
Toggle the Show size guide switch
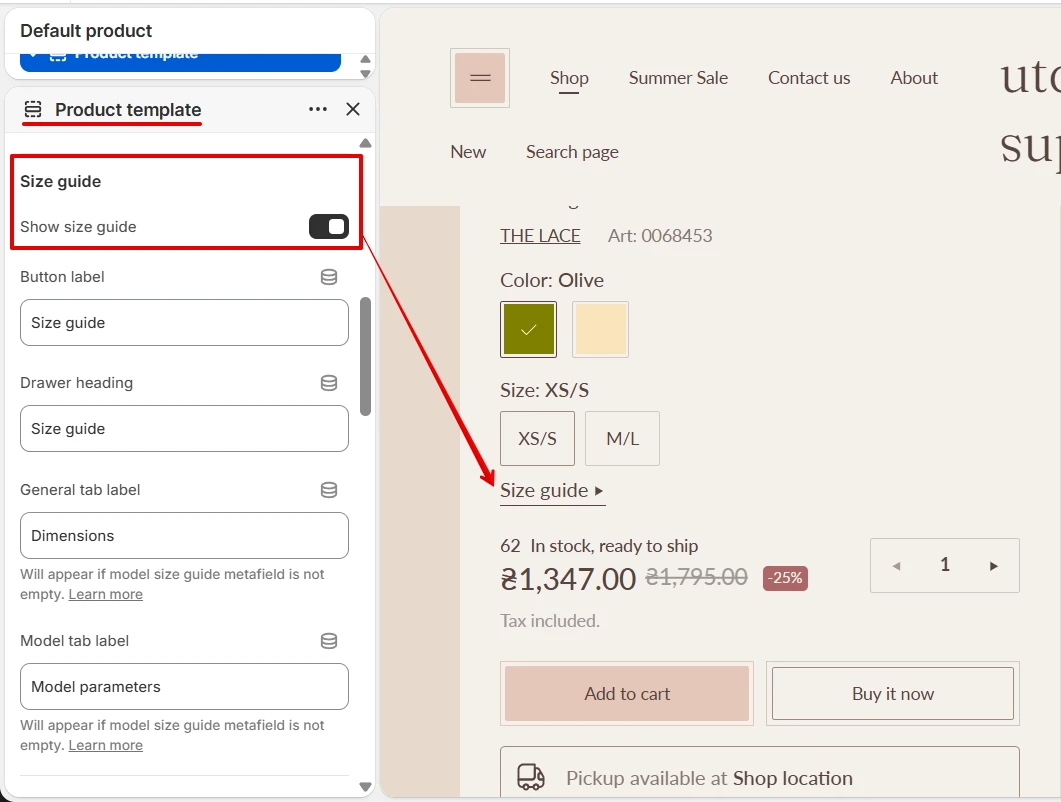pyautogui.click(x=329, y=227)
